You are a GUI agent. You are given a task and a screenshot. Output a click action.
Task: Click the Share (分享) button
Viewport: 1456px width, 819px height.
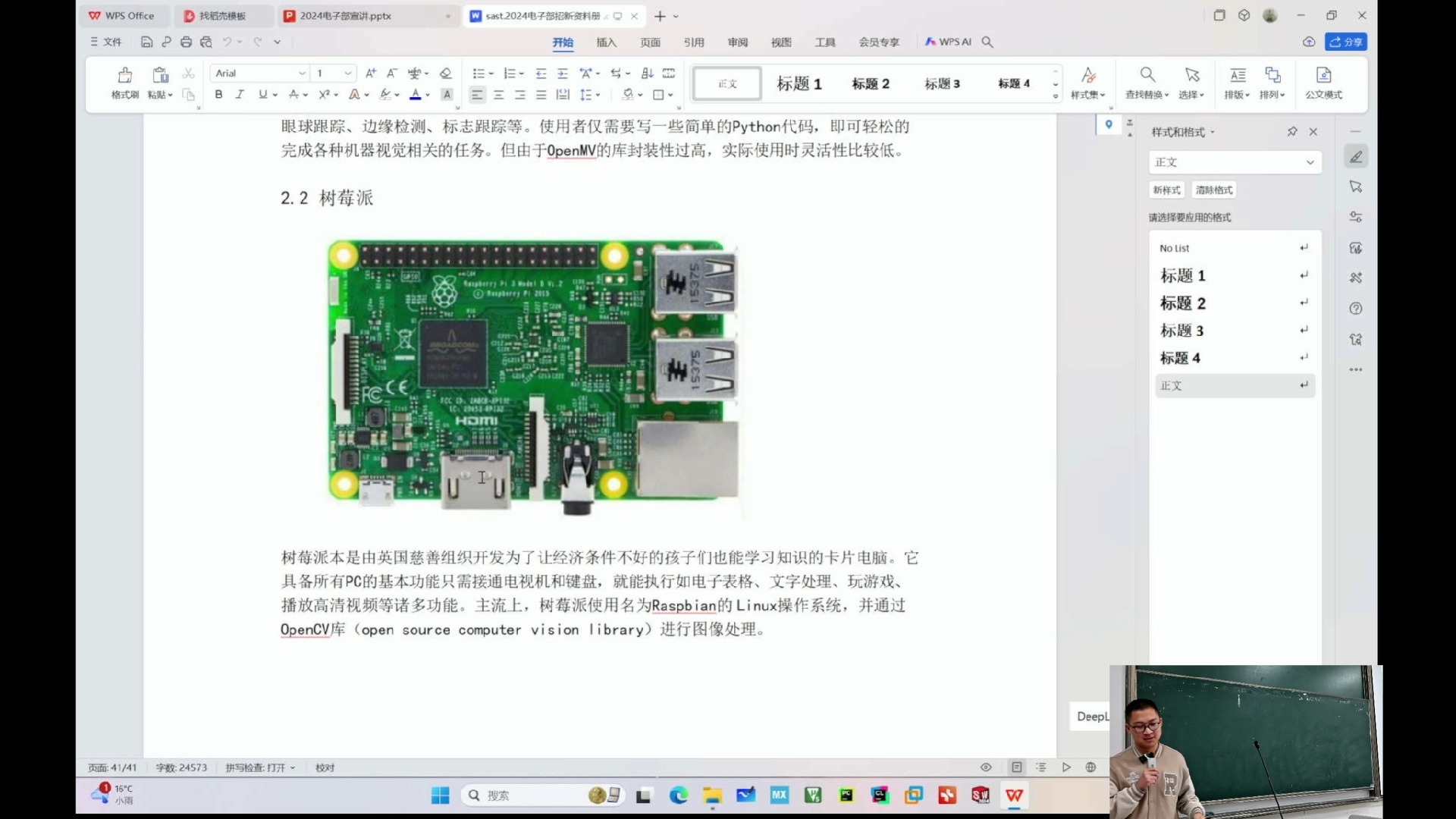click(x=1346, y=42)
